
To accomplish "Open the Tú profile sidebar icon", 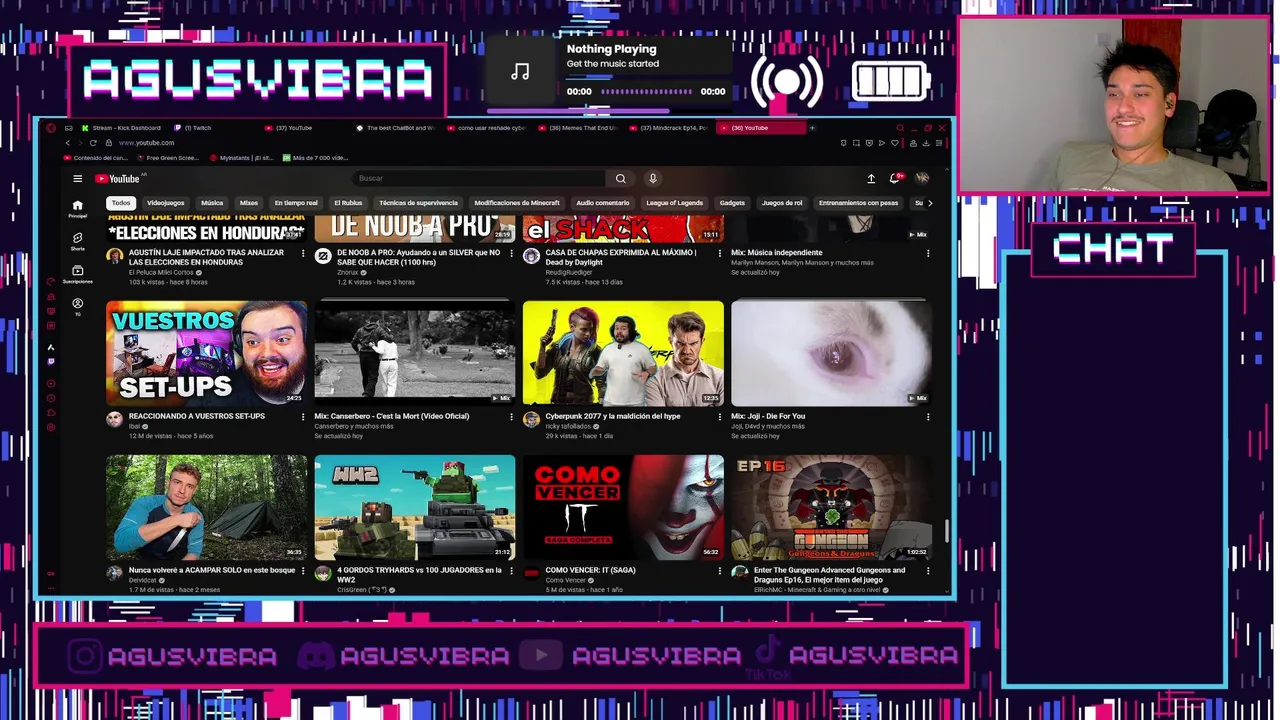I will tap(77, 306).
